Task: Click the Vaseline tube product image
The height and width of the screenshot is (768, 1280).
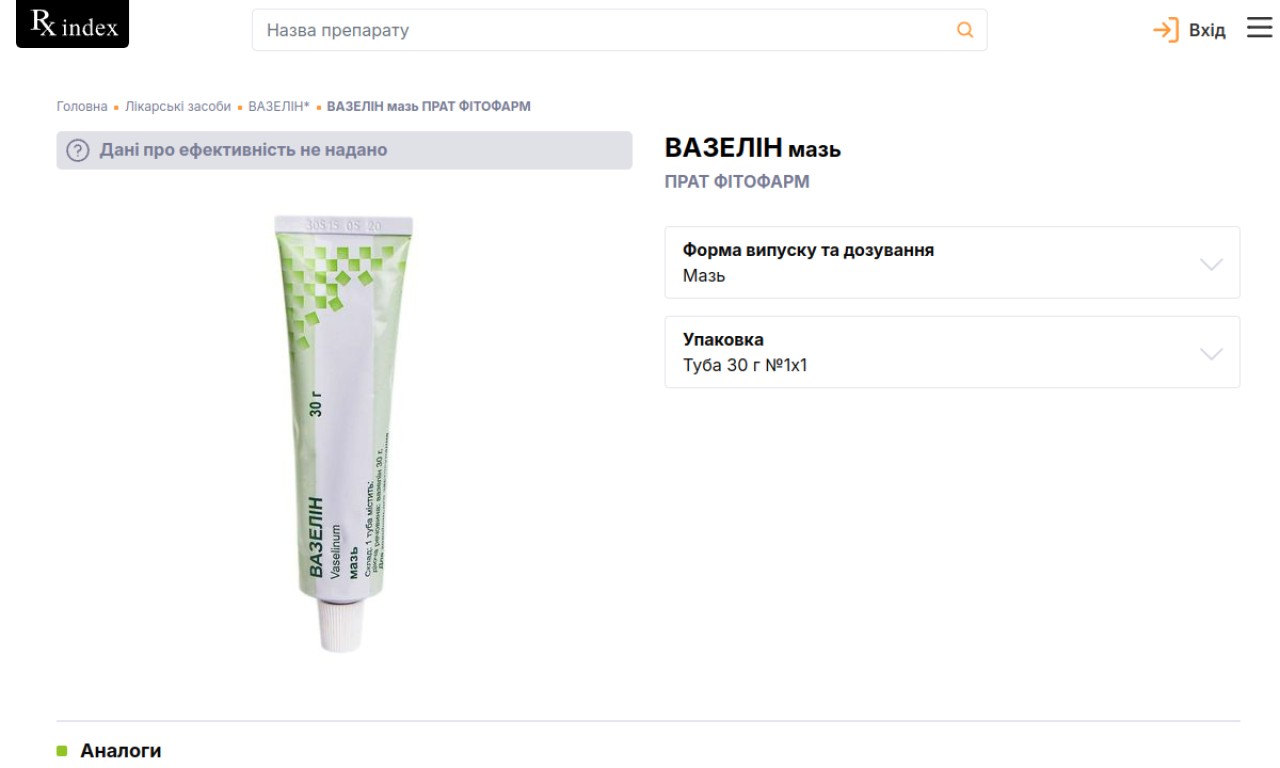Action: 344,432
